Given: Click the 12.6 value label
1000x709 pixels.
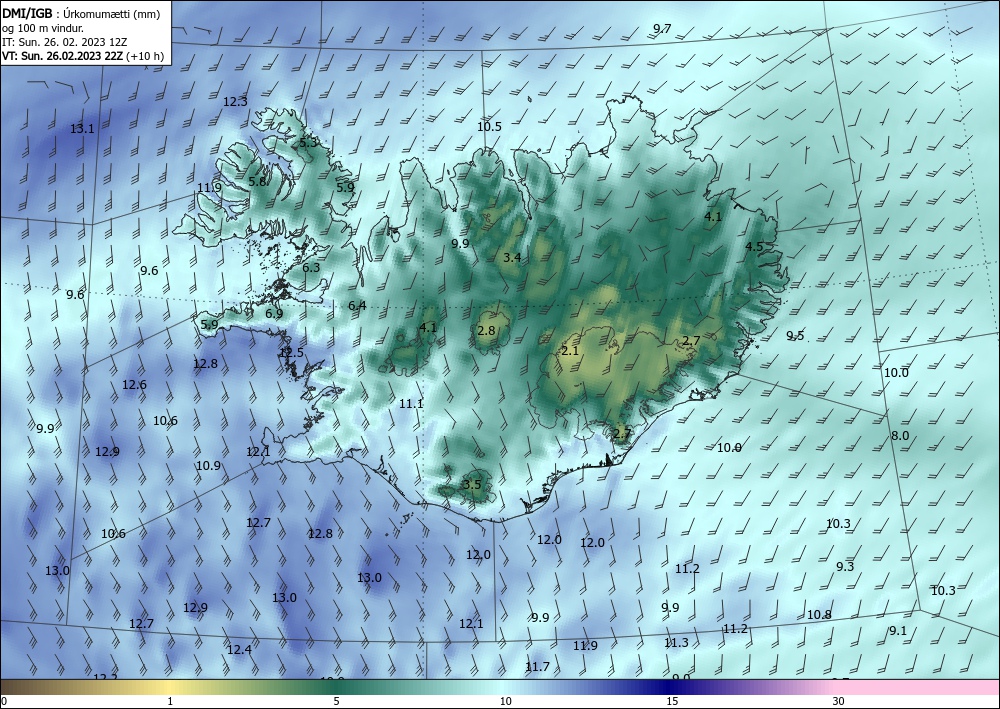Looking at the screenshot, I should (x=134, y=385).
